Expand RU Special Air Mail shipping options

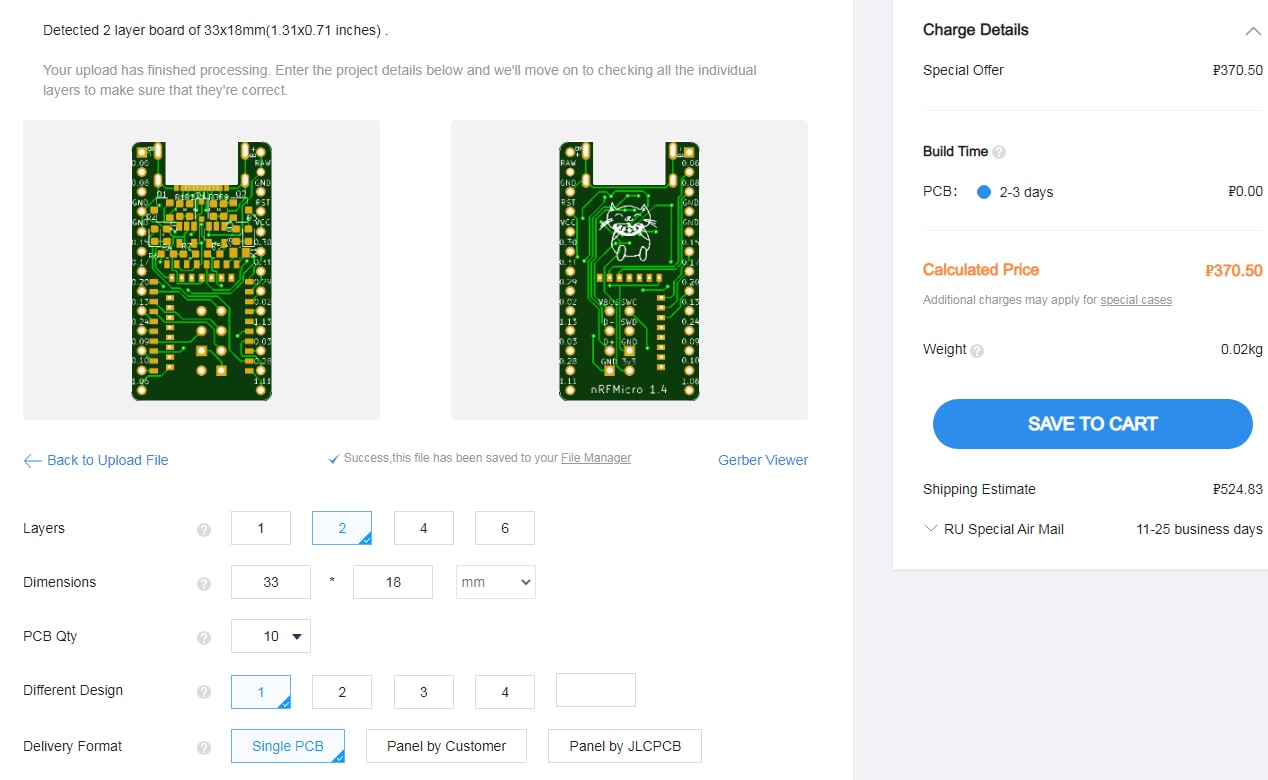[931, 529]
